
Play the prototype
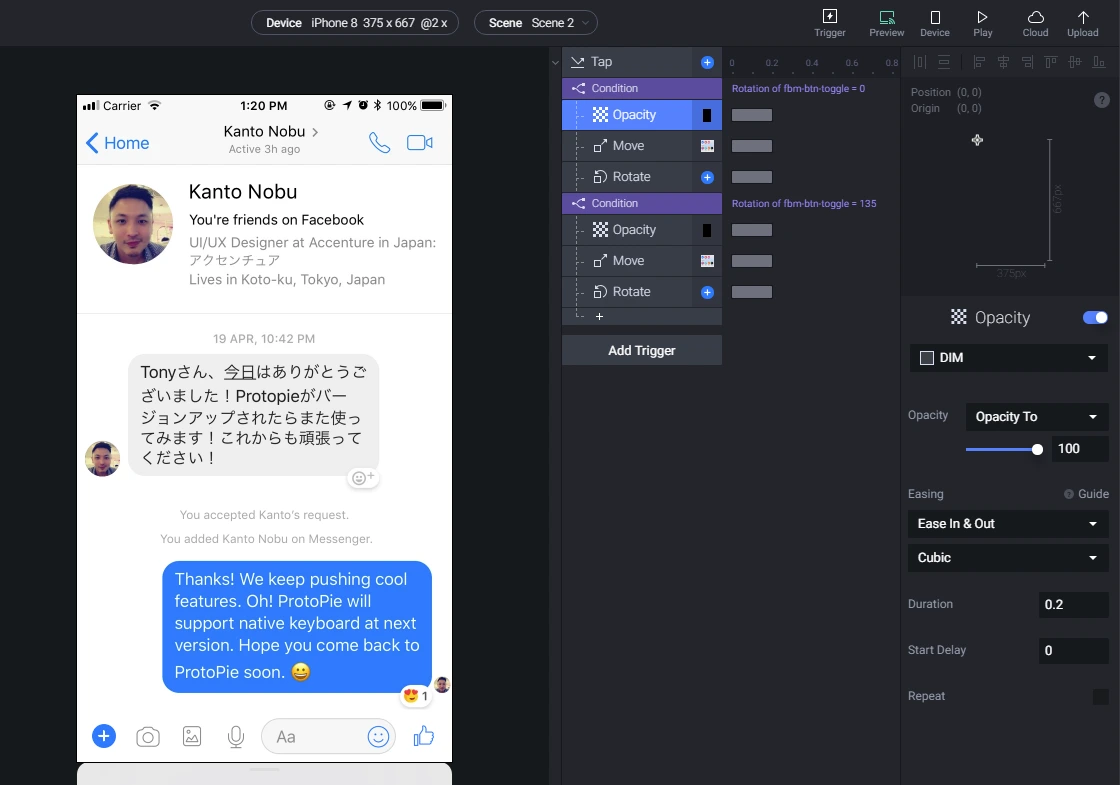point(982,23)
